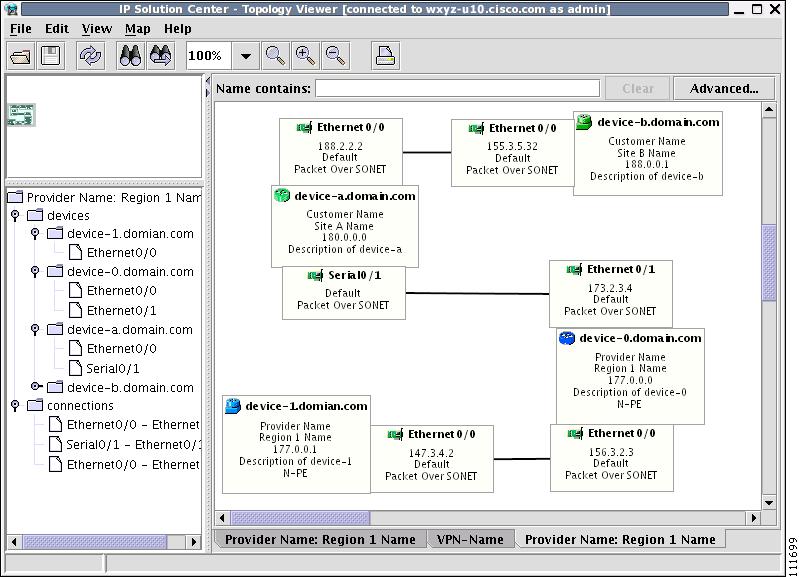Click the find next binoculars icon

161,56
